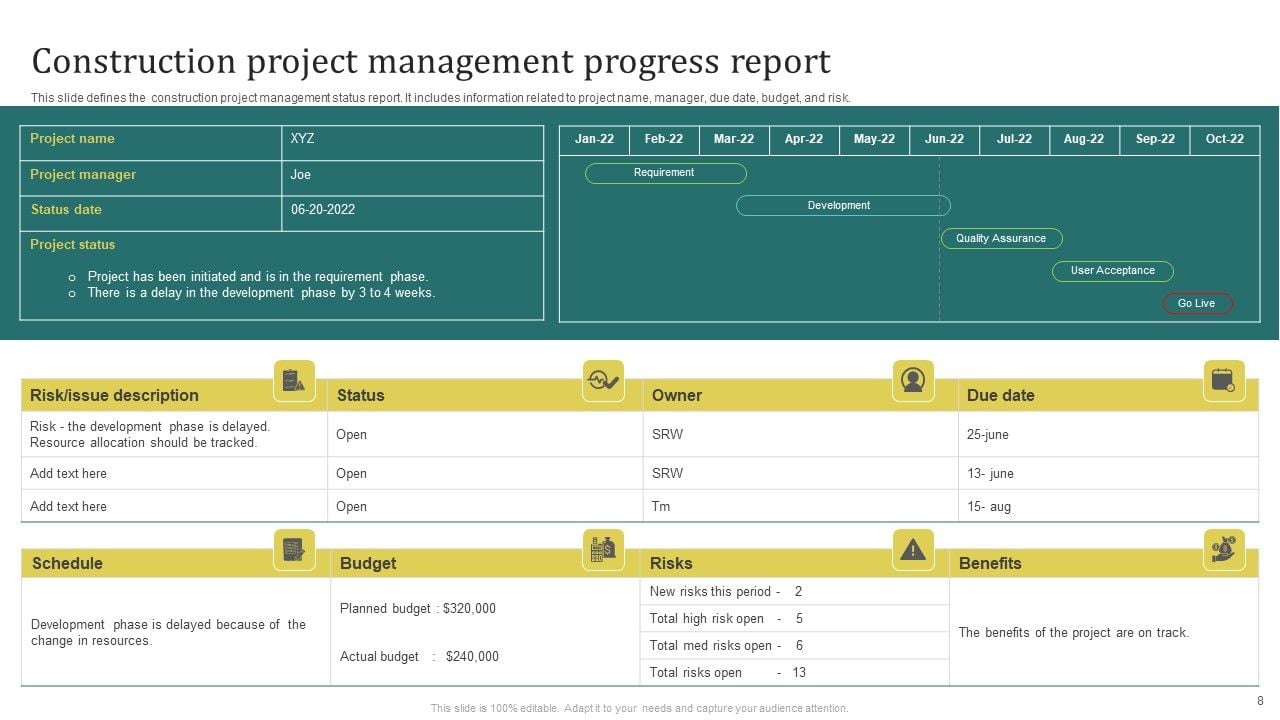Click the slide subtitle description line
This screenshot has height=720, width=1280.
coord(440,98)
